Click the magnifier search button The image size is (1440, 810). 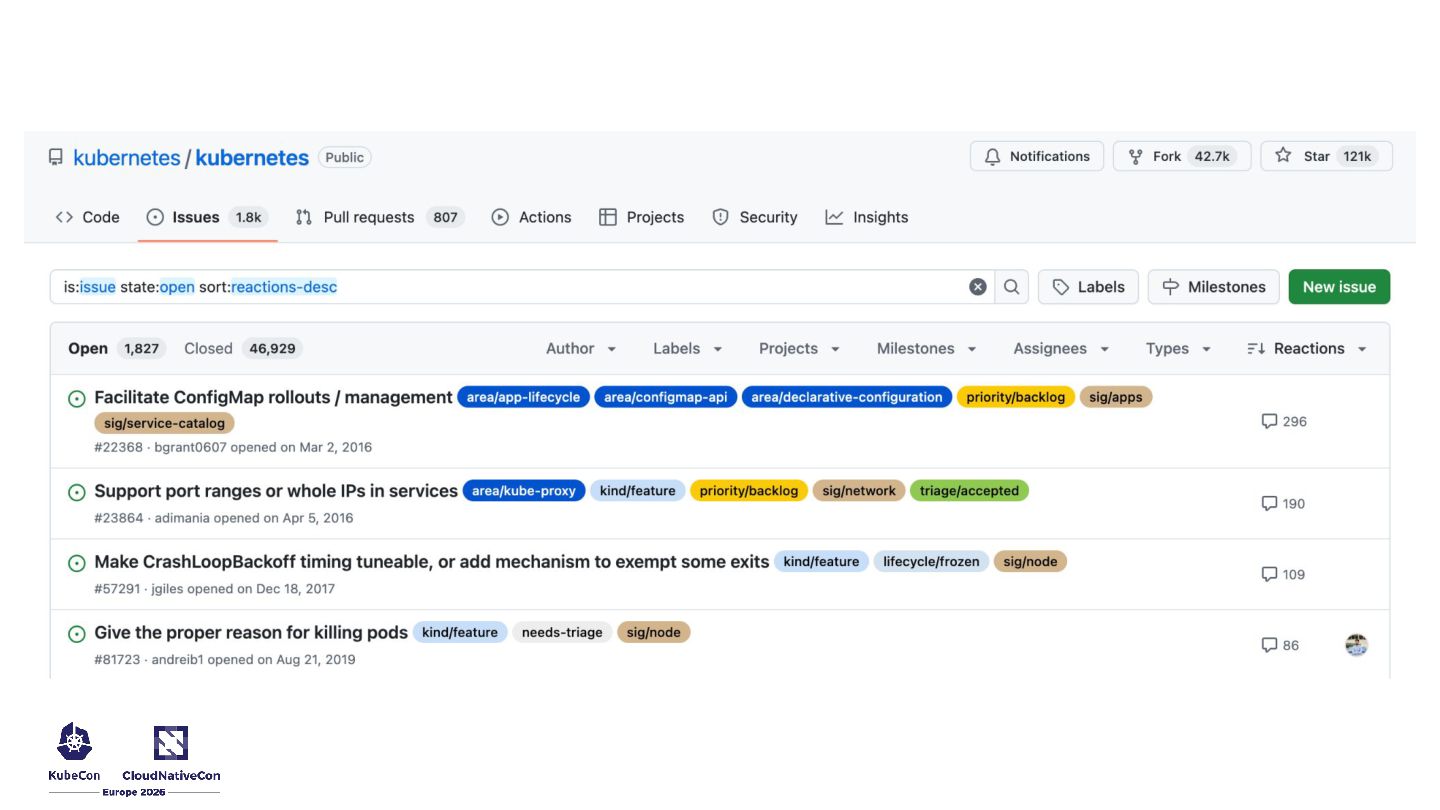tap(1012, 287)
